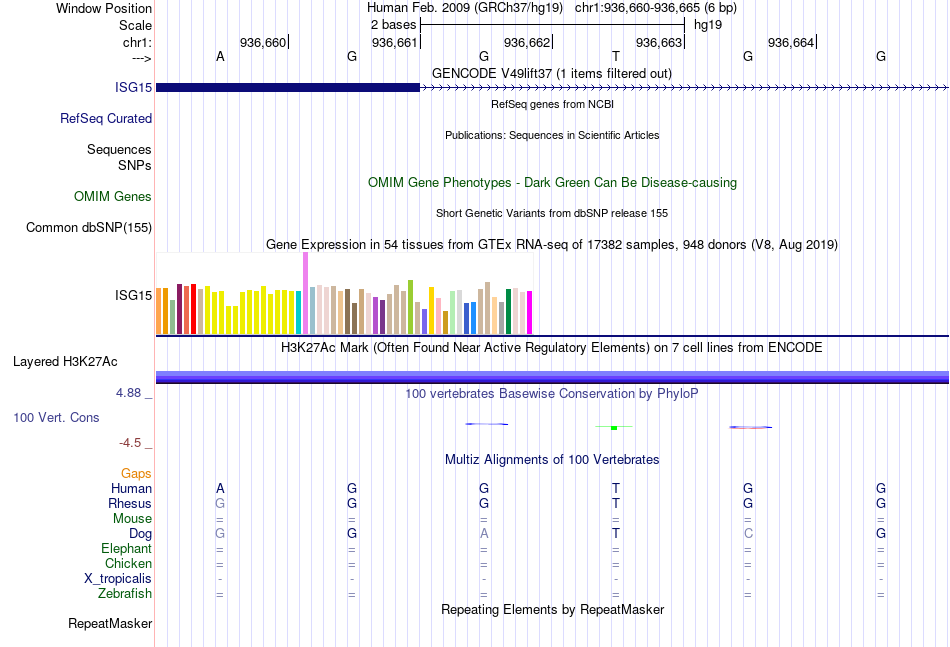Click the cyan GTEx expression bar
Image resolution: width=950 pixels, height=647 pixels.
299,313
